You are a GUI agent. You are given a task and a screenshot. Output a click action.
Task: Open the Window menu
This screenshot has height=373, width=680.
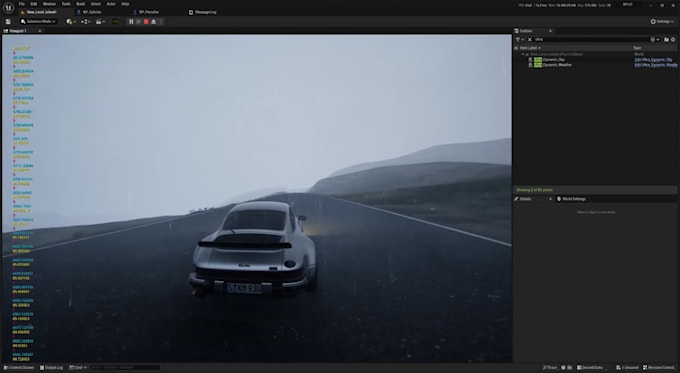point(49,4)
